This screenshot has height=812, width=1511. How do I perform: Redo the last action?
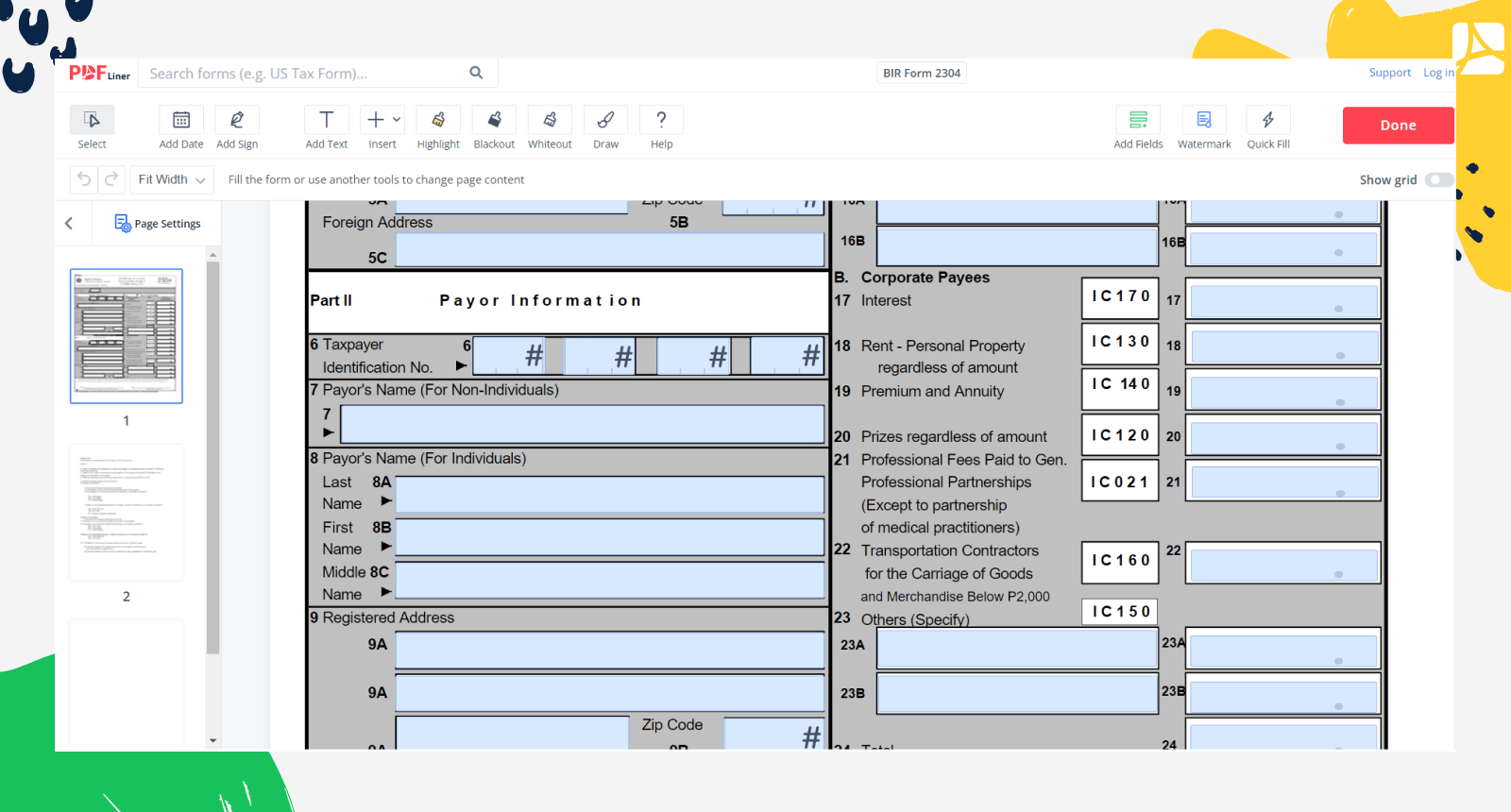(x=110, y=179)
